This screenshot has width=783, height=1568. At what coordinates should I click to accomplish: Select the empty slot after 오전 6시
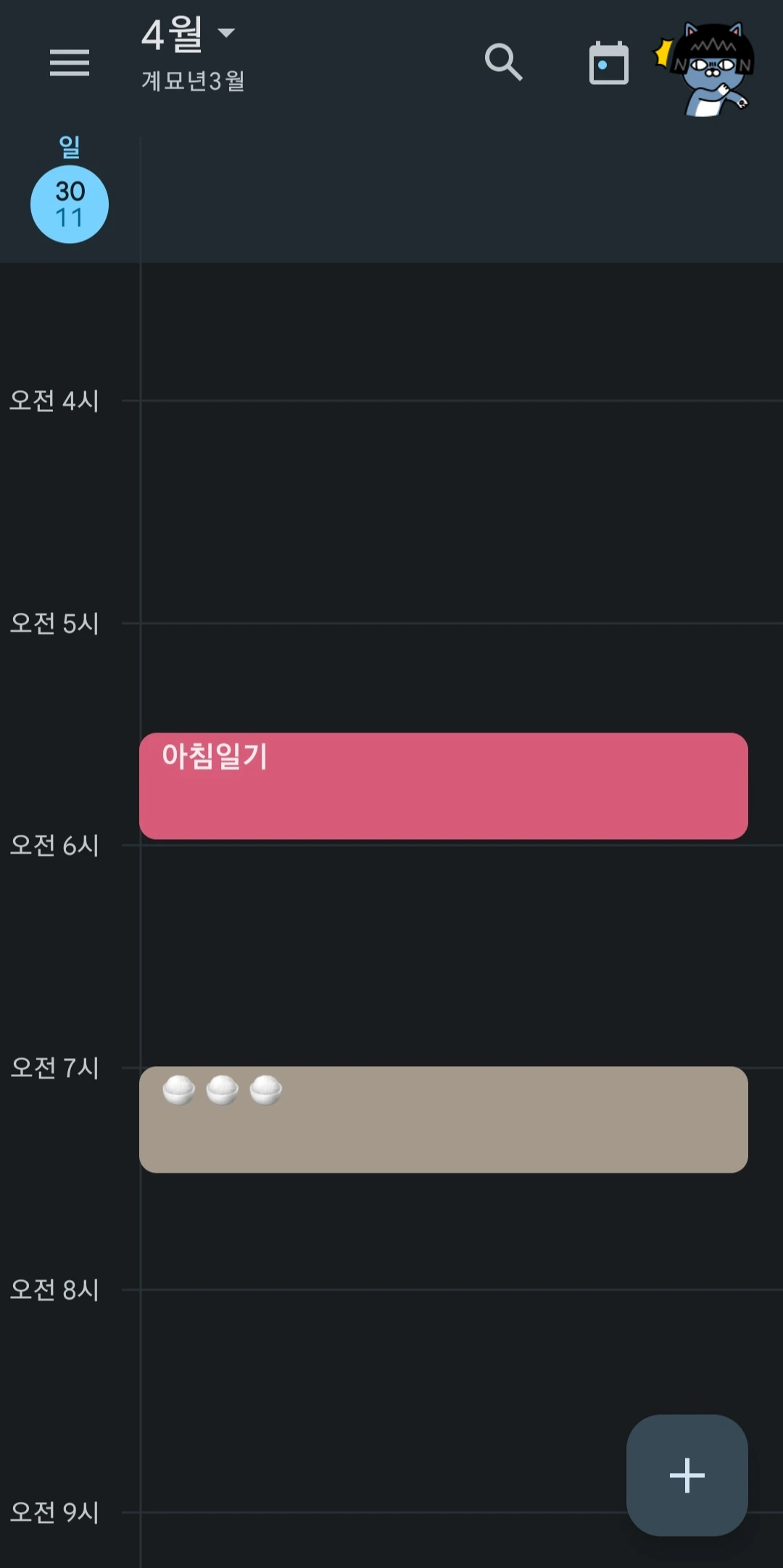(x=462, y=956)
